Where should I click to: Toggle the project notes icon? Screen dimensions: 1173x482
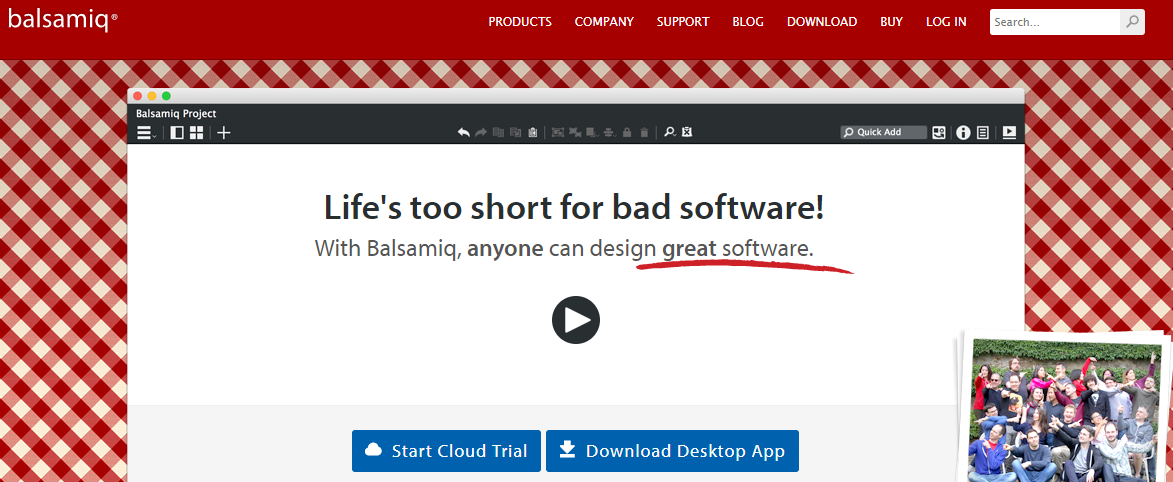point(983,132)
